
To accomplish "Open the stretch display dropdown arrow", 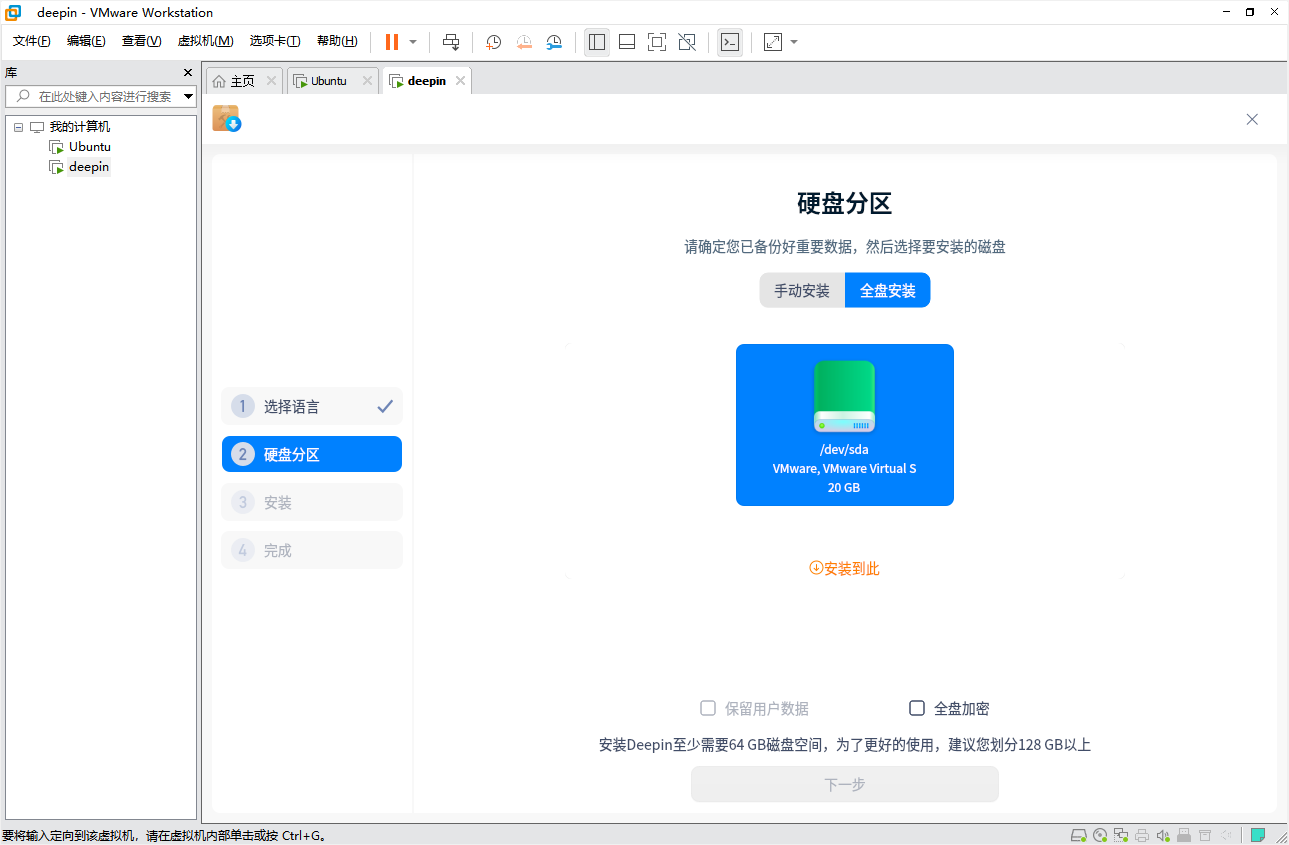I will [x=794, y=42].
